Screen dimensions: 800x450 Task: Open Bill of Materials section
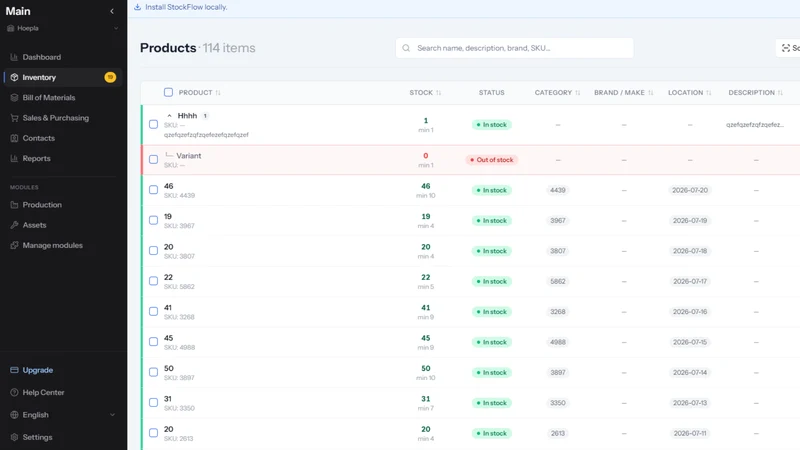[x=62, y=97]
